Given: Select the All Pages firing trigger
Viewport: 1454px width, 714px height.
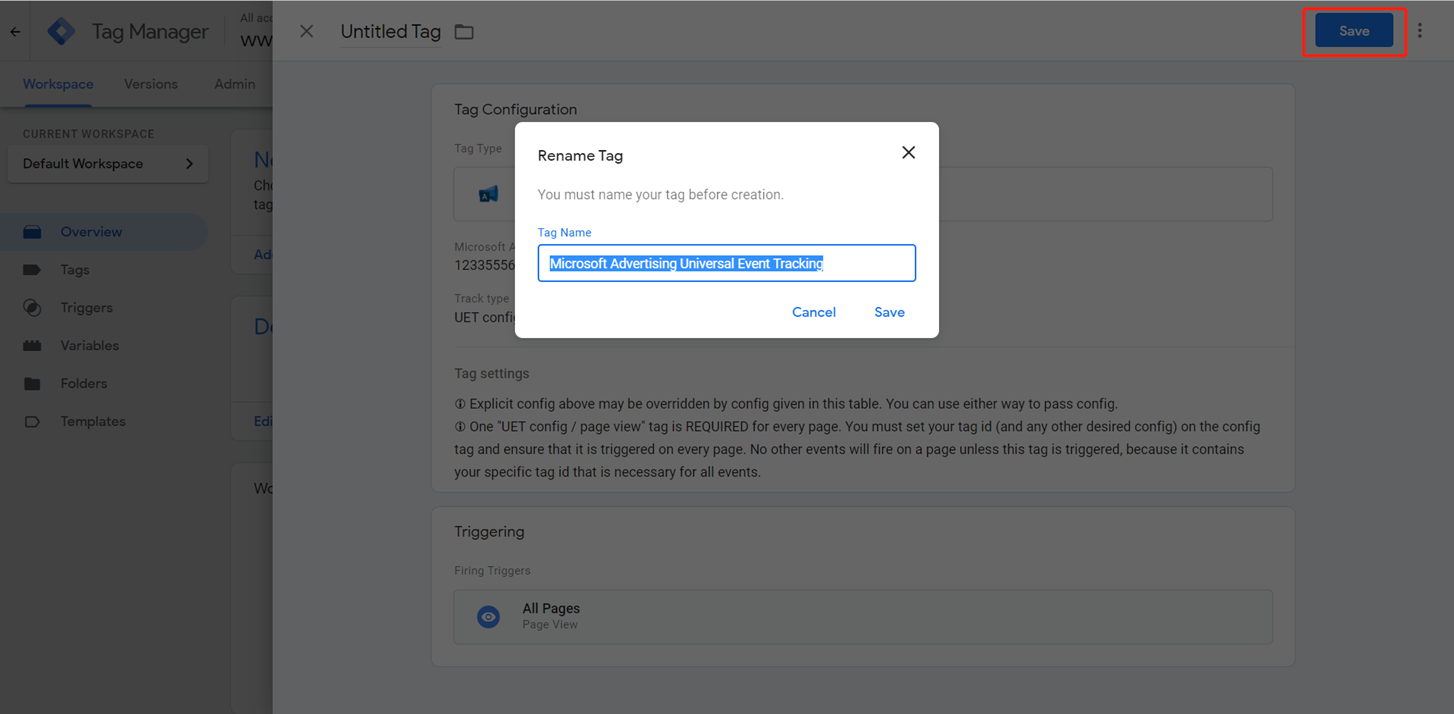Looking at the screenshot, I should tap(863, 616).
